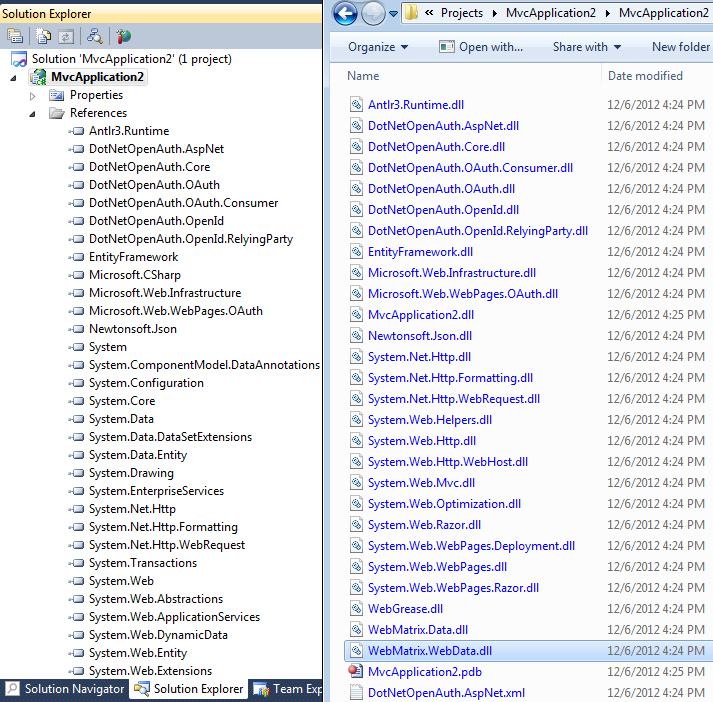Viewport: 713px width, 702px height.
Task: Click the Forward arrow in the Explorer window
Action: [372, 14]
